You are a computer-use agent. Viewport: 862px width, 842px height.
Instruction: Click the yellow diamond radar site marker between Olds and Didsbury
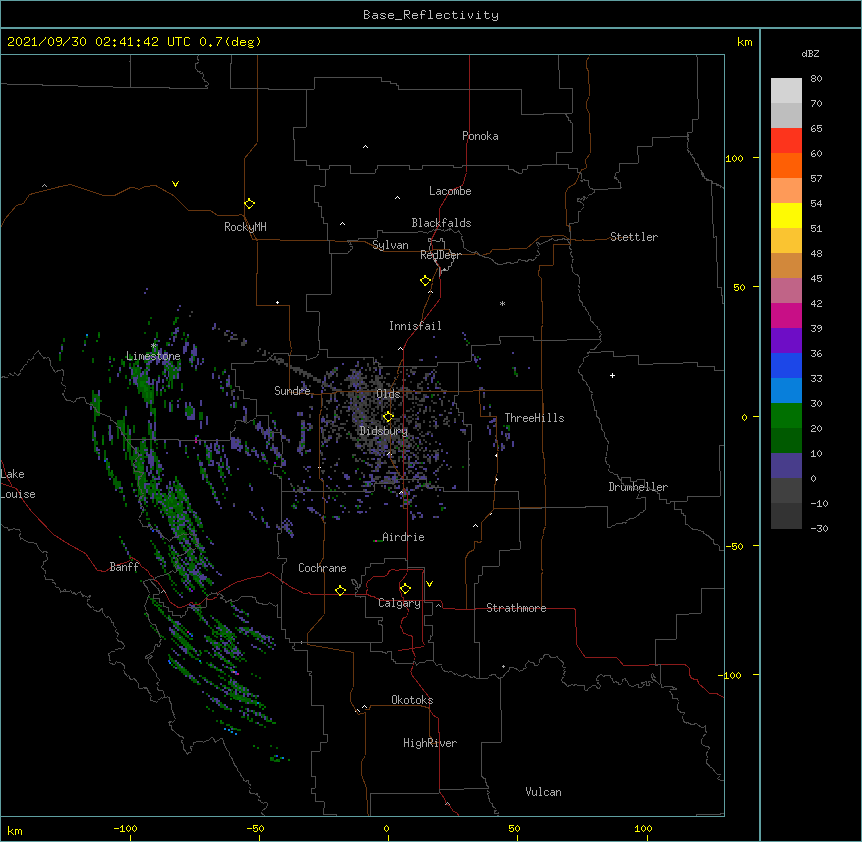[388, 416]
